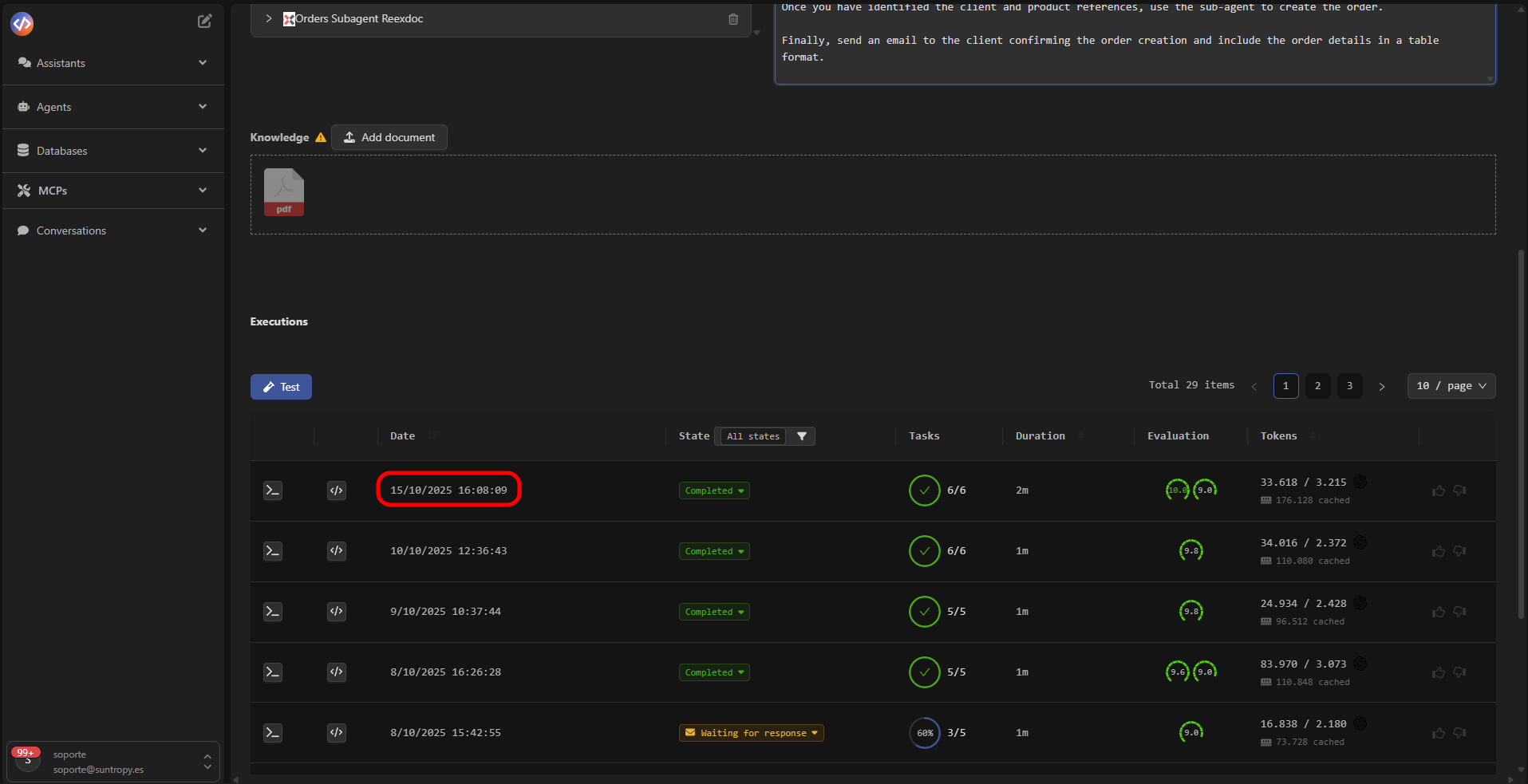Open code view for 10/10/2025 execution
This screenshot has width=1528, height=784.
click(x=336, y=551)
